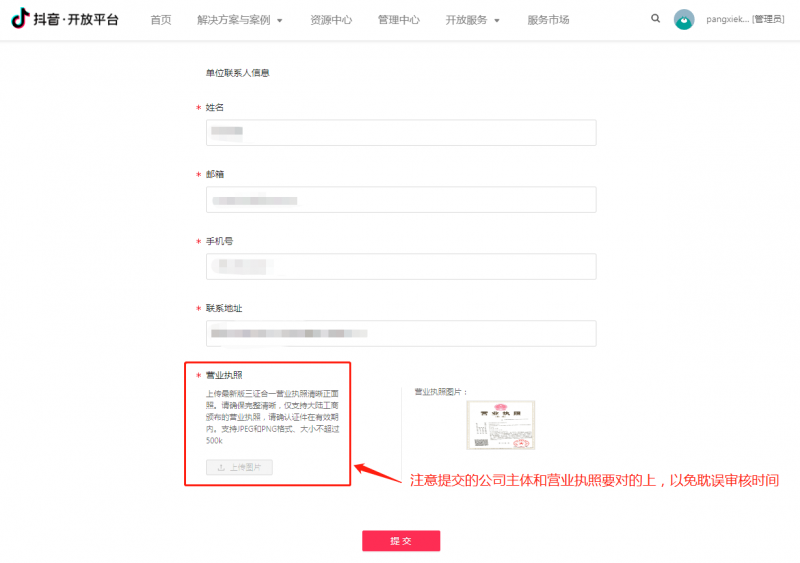This screenshot has height=563, width=800.
Task: Open the 资源中心 menu item
Action: (331, 20)
